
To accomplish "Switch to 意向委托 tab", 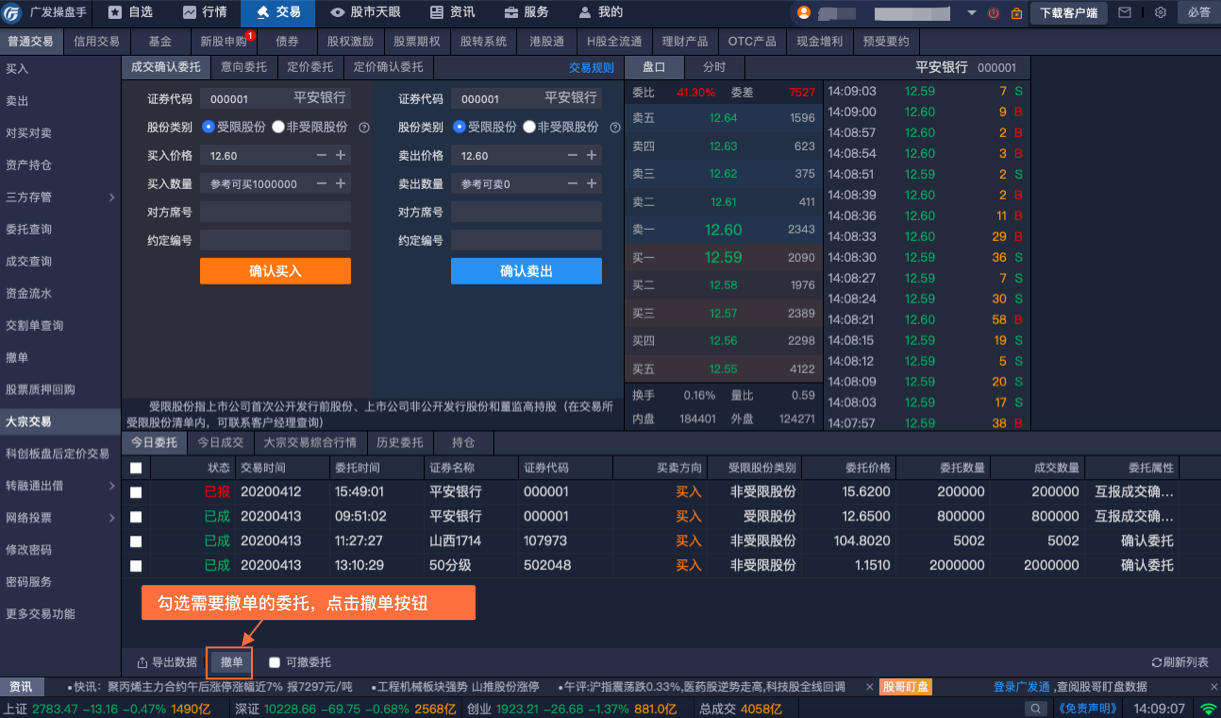I will coord(244,68).
